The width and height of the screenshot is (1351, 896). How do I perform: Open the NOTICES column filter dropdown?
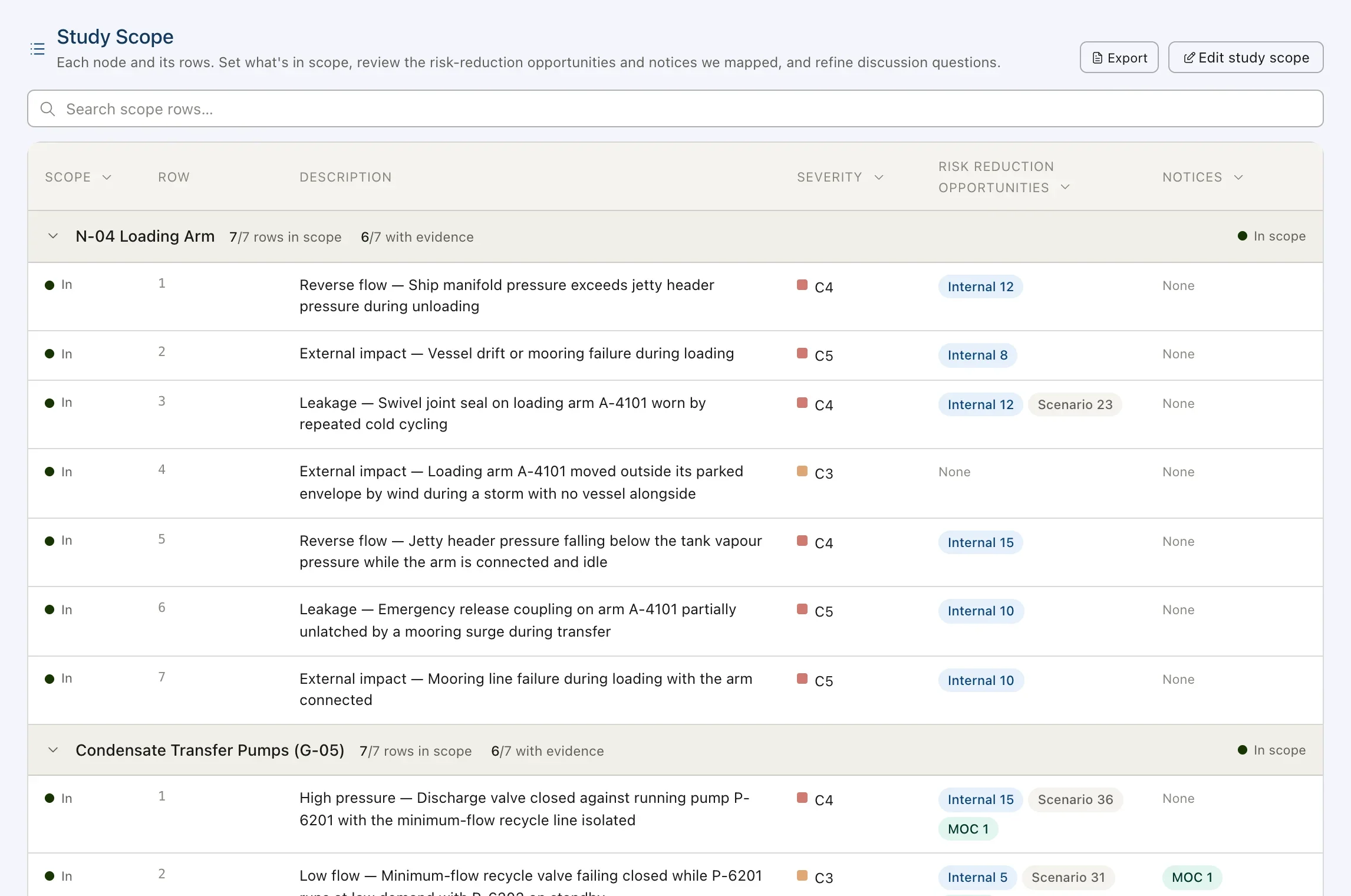click(x=1238, y=177)
